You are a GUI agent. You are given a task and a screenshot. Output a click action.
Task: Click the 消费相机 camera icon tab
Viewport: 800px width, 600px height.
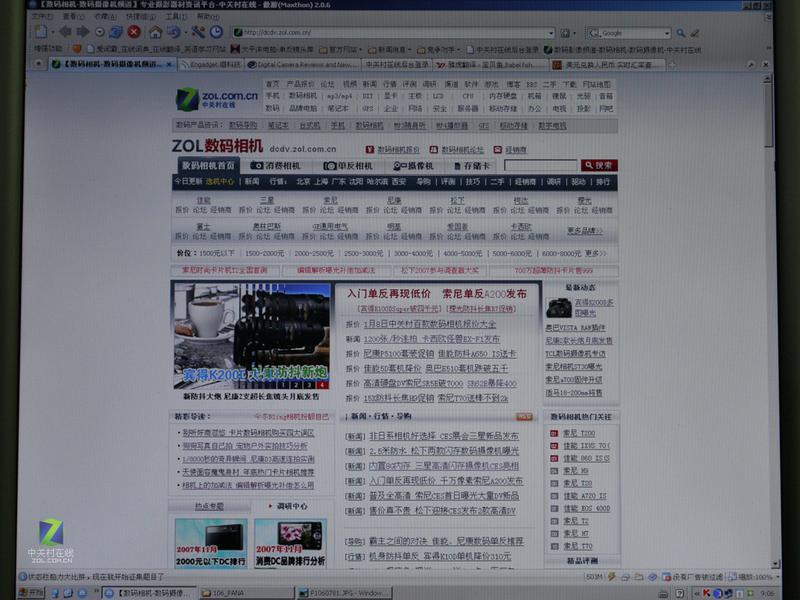click(x=275, y=166)
